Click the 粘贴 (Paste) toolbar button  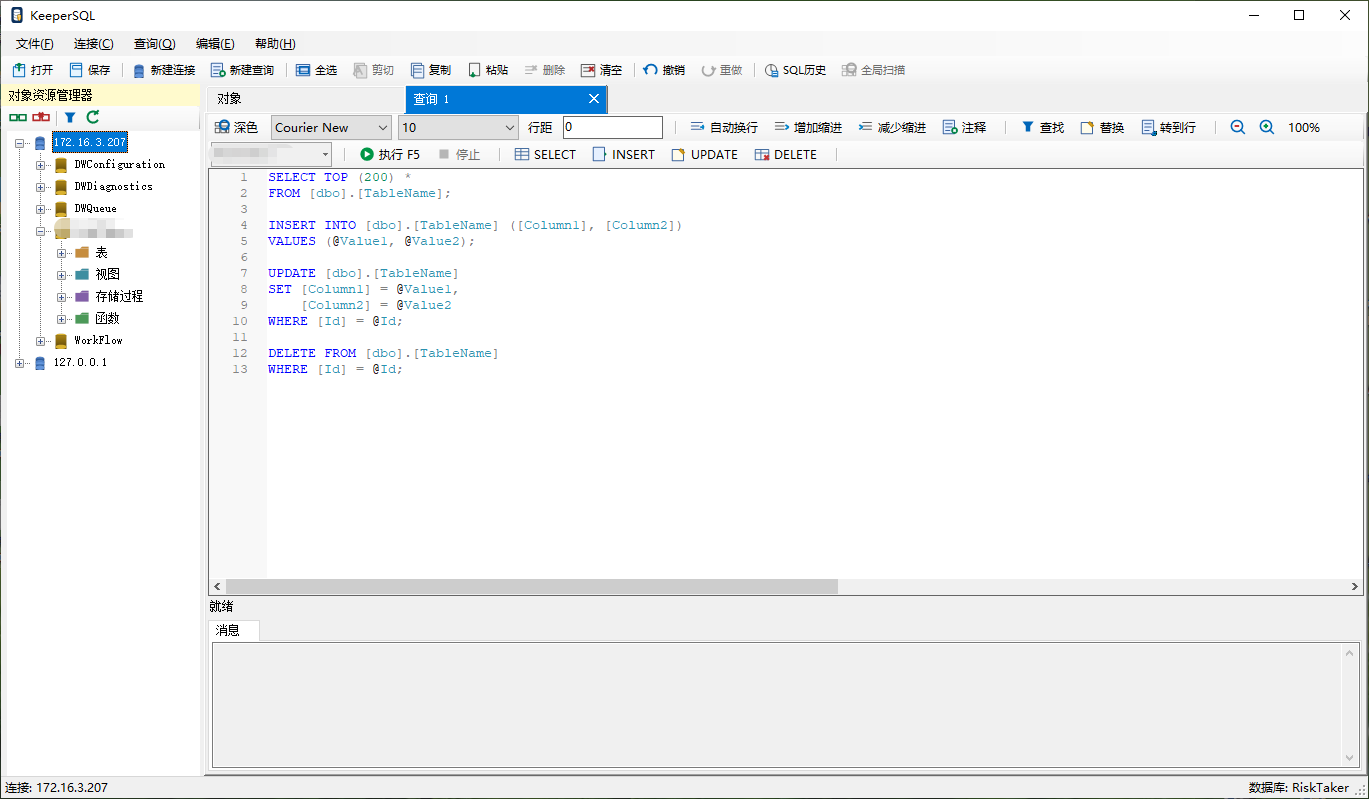click(x=488, y=70)
